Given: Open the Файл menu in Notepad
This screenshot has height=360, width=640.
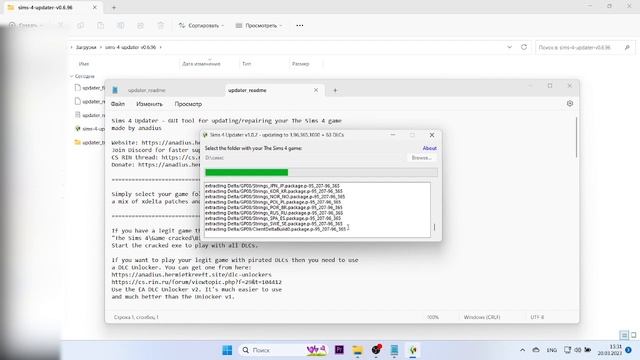Looking at the screenshot, I should (x=118, y=104).
